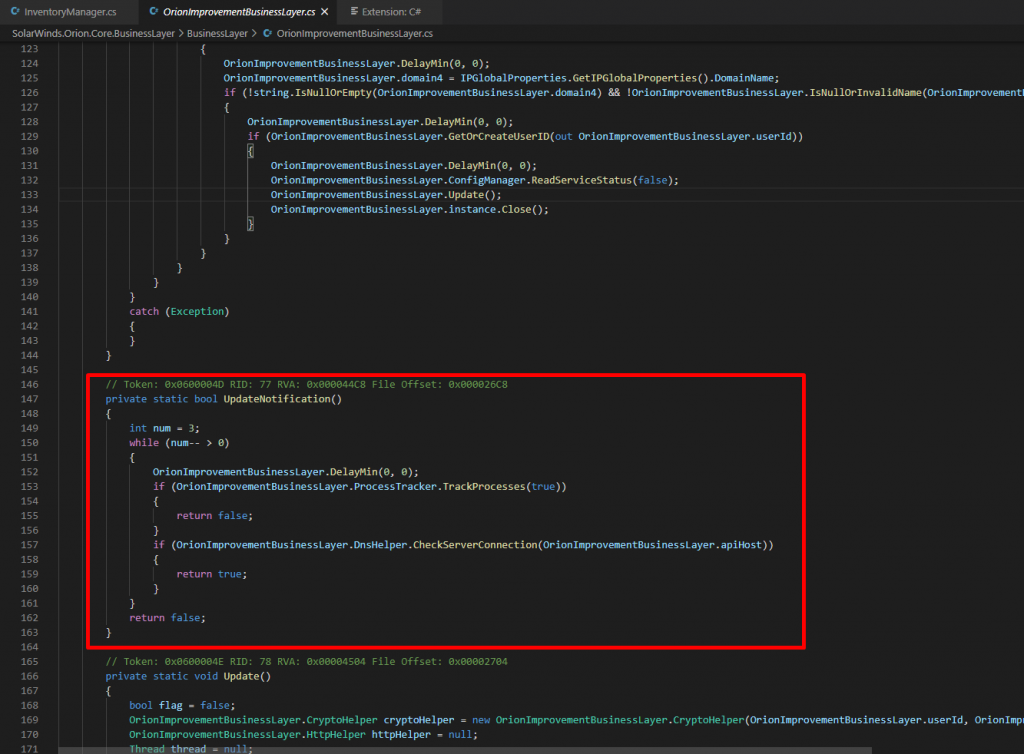The image size is (1024, 754).
Task: Click 'httpHelper = null;' on line 170
Action: tap(424, 734)
